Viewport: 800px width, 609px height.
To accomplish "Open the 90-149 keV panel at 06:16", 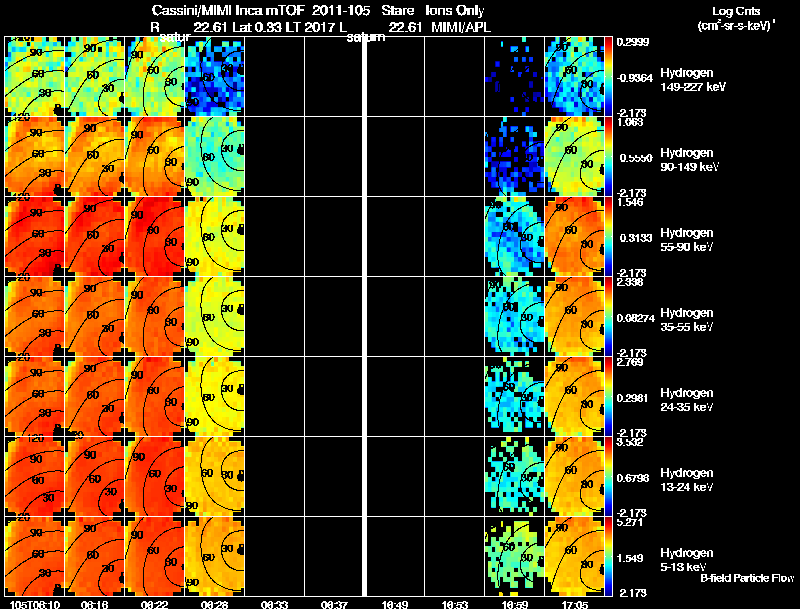I will pos(94,157).
